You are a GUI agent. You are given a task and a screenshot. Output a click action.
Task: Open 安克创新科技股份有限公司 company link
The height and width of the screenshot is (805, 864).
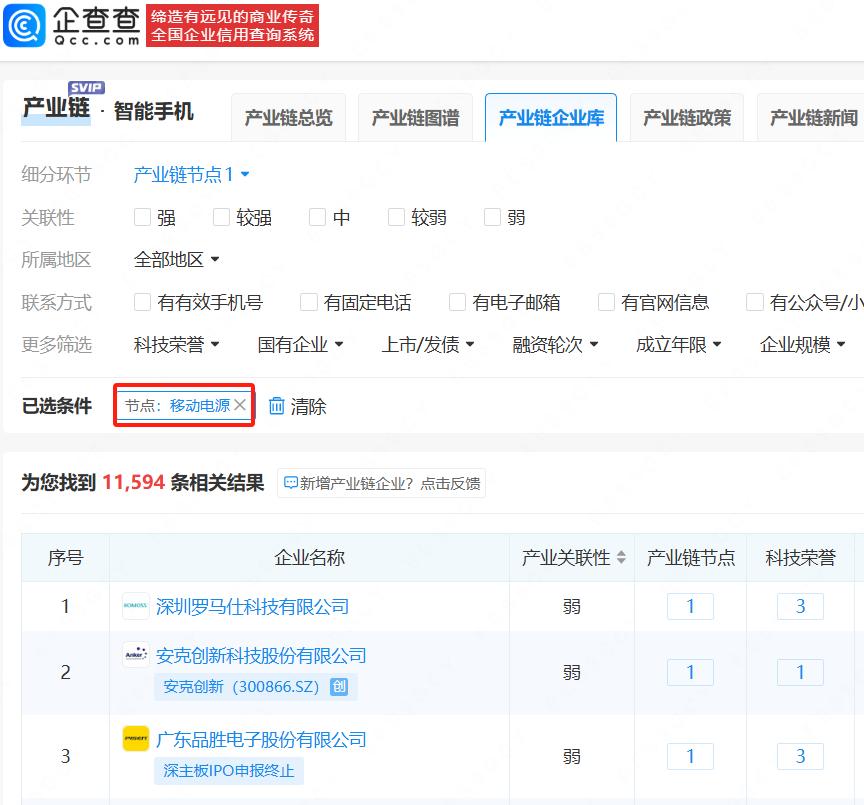point(261,655)
